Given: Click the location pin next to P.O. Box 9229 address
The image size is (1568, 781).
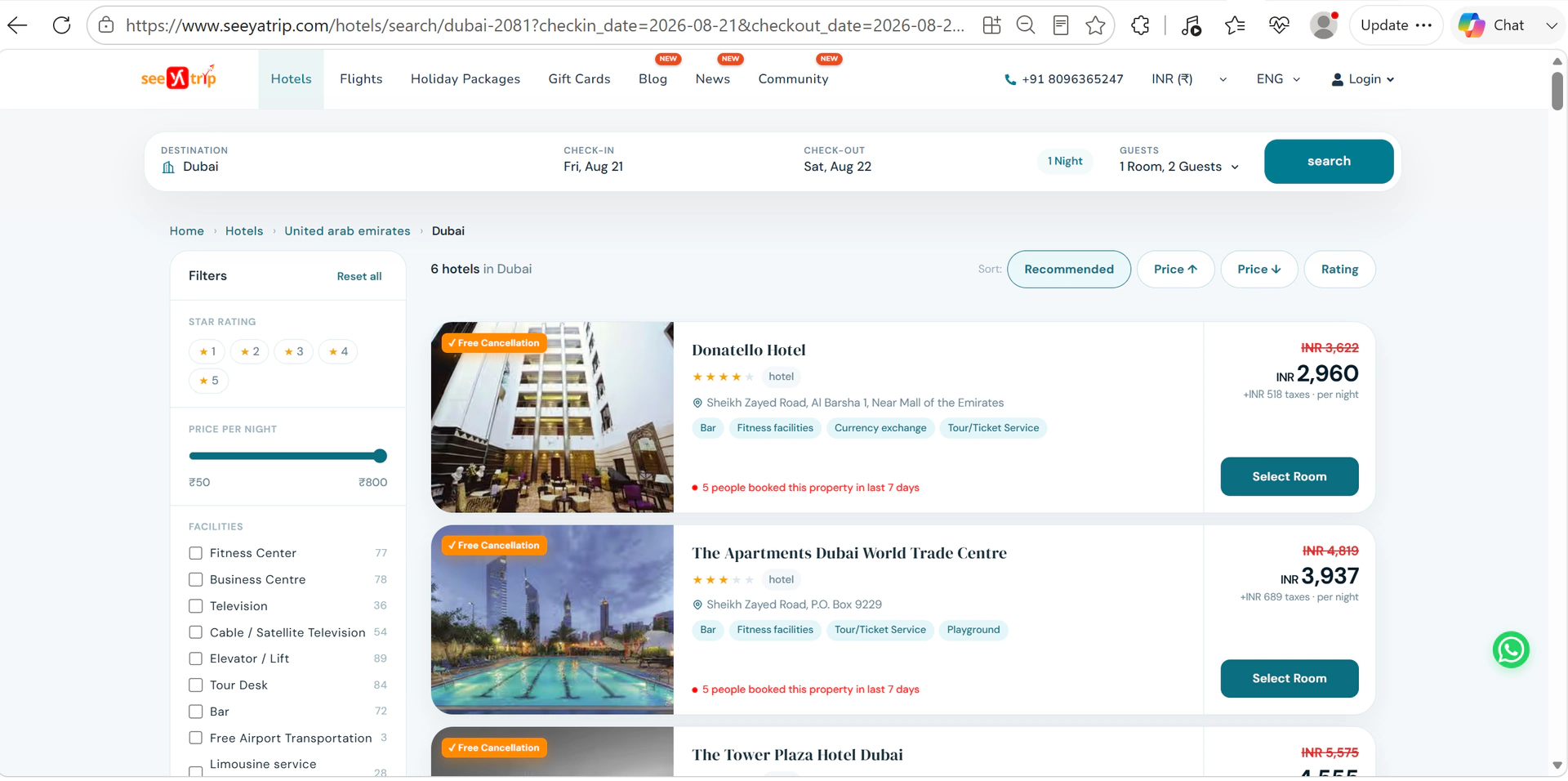Looking at the screenshot, I should pyautogui.click(x=697, y=605).
